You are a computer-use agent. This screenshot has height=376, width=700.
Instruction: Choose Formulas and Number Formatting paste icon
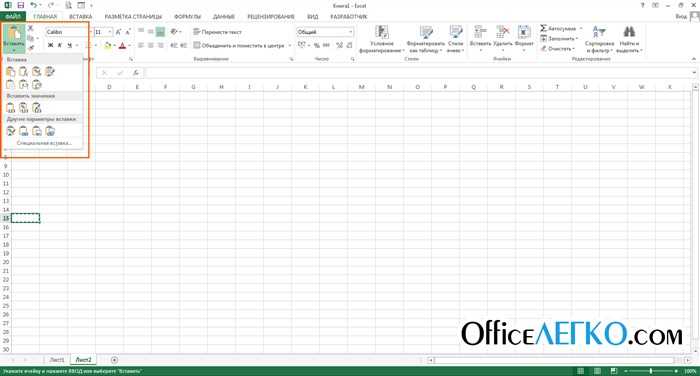(x=37, y=71)
